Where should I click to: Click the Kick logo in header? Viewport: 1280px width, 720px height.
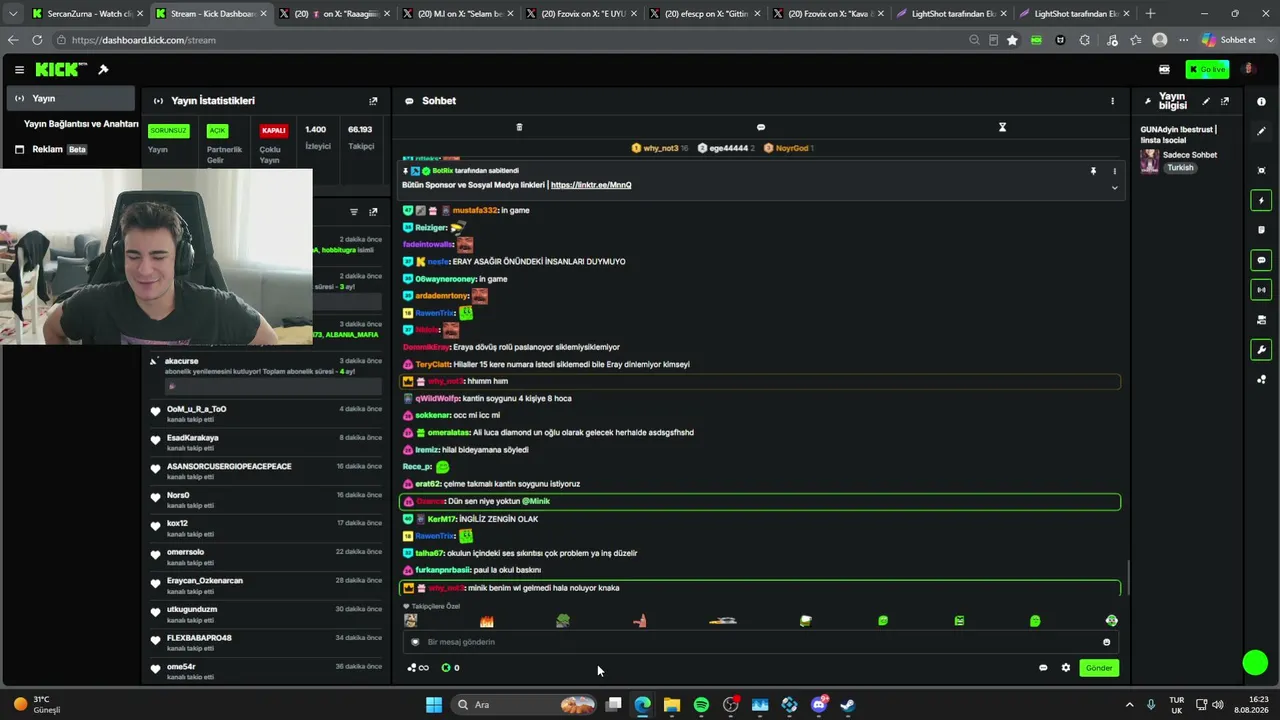[61, 70]
